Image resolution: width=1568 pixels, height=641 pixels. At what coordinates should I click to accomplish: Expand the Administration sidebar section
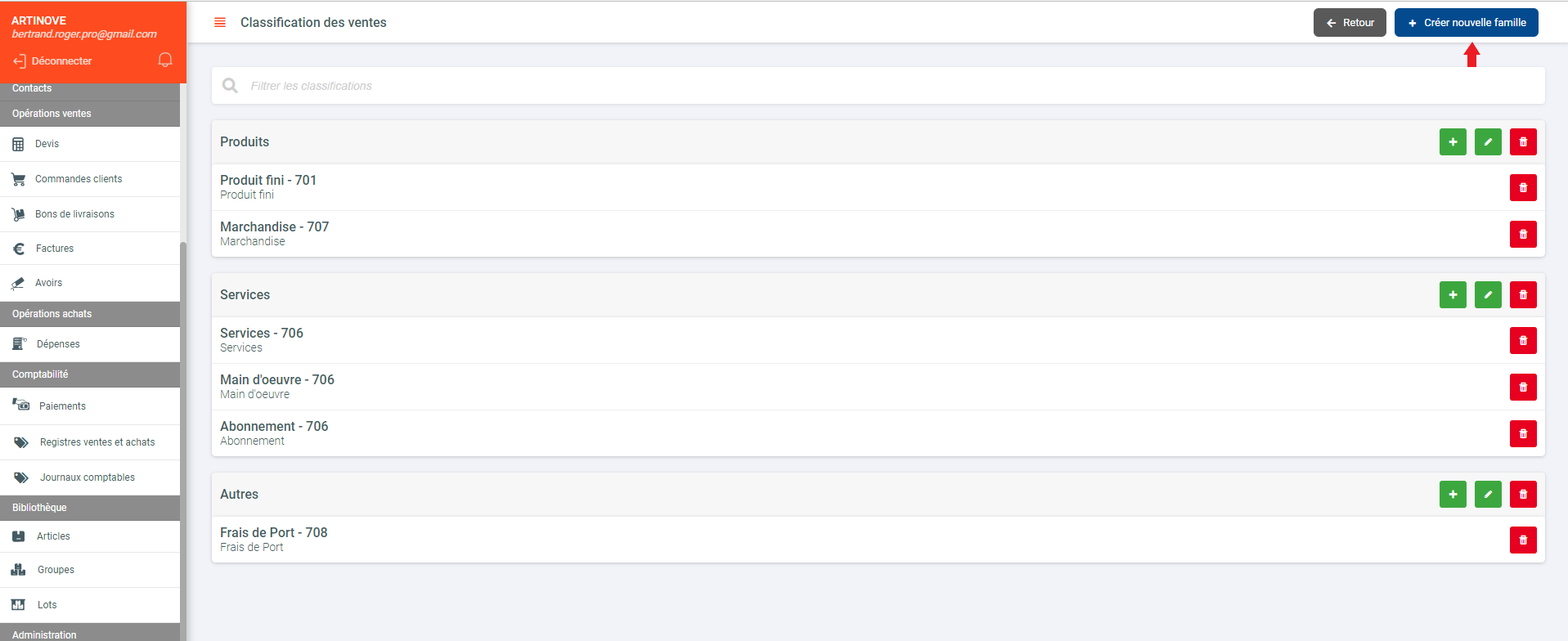[90, 634]
